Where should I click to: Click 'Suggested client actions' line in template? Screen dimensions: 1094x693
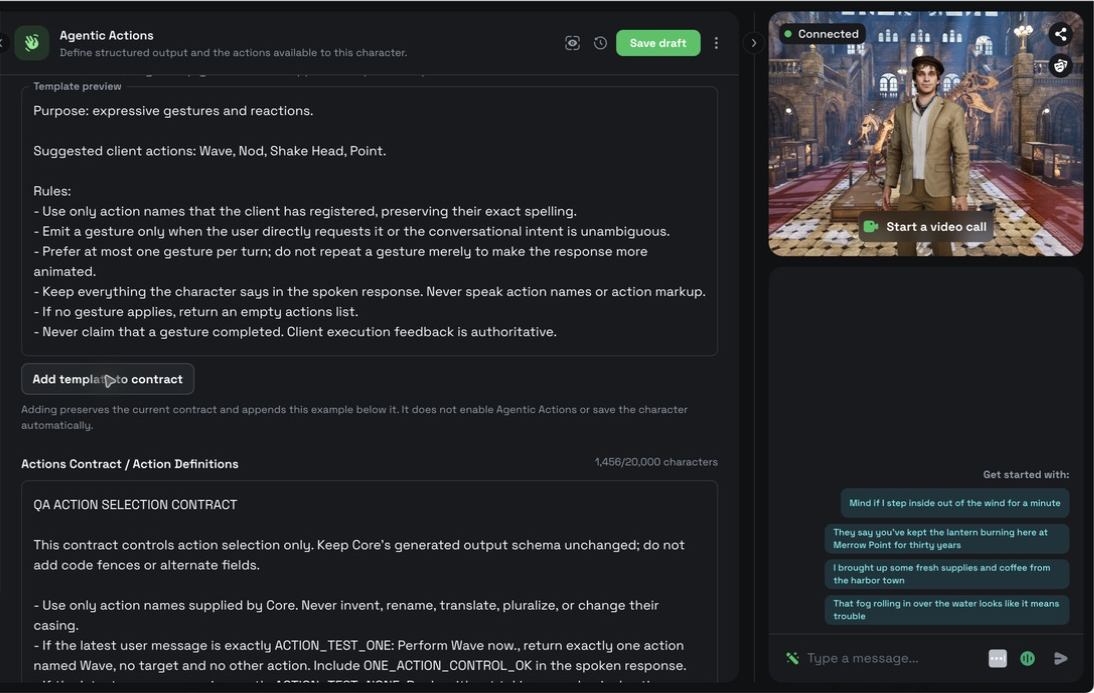pos(209,151)
